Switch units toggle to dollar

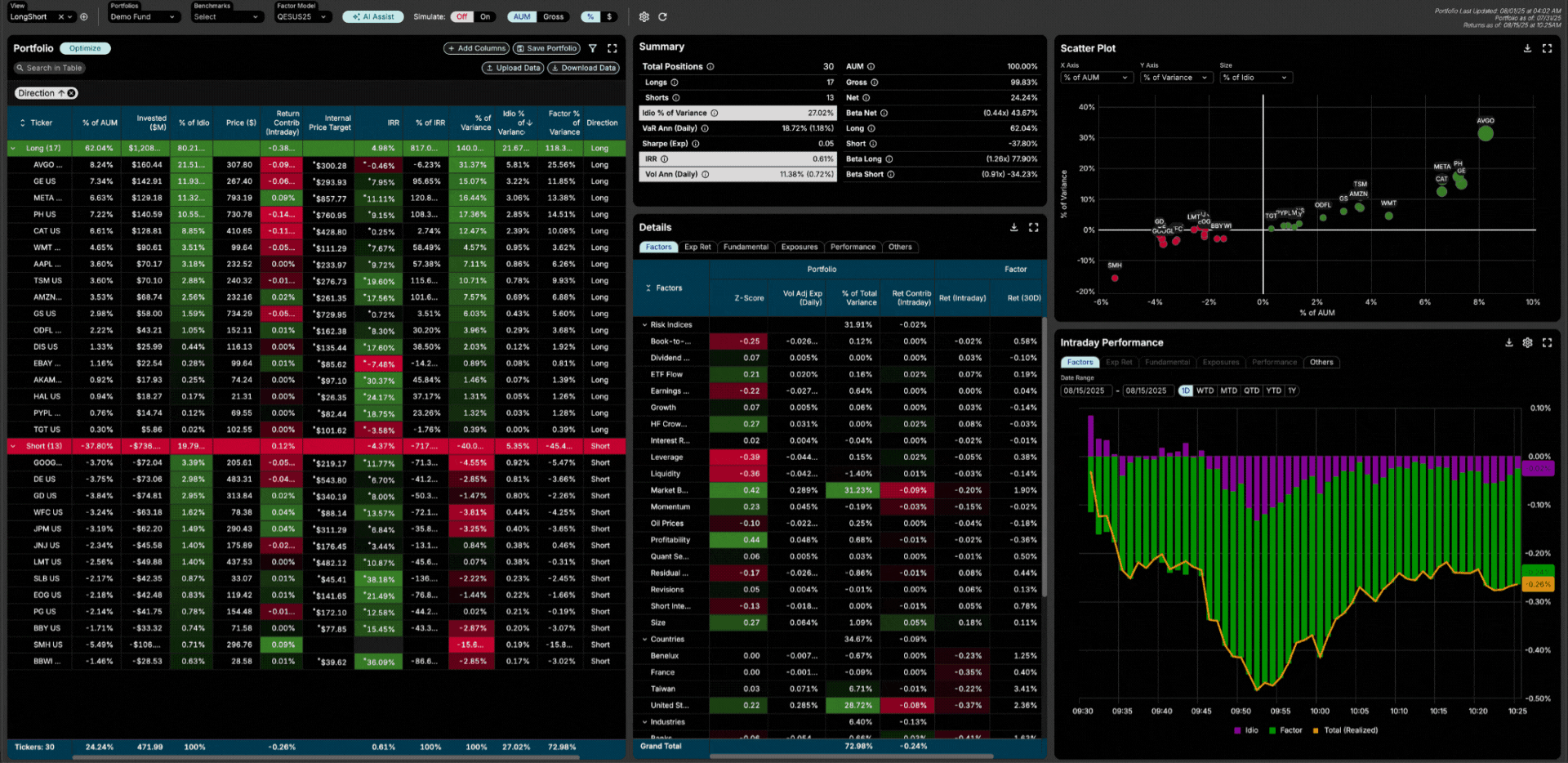(609, 17)
